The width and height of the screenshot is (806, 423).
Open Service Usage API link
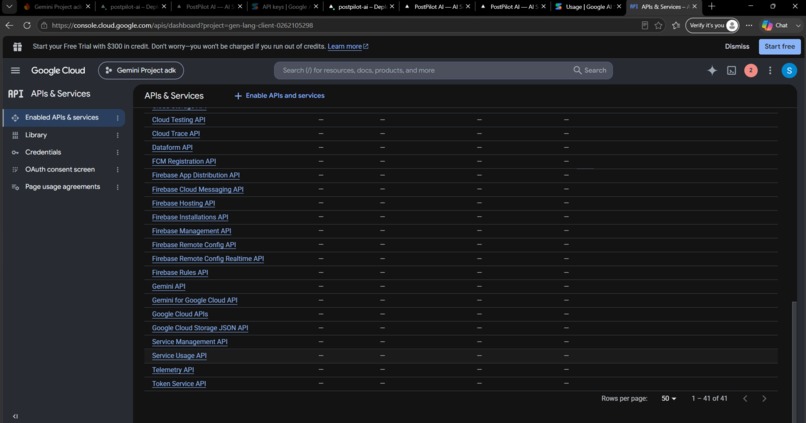(x=179, y=356)
